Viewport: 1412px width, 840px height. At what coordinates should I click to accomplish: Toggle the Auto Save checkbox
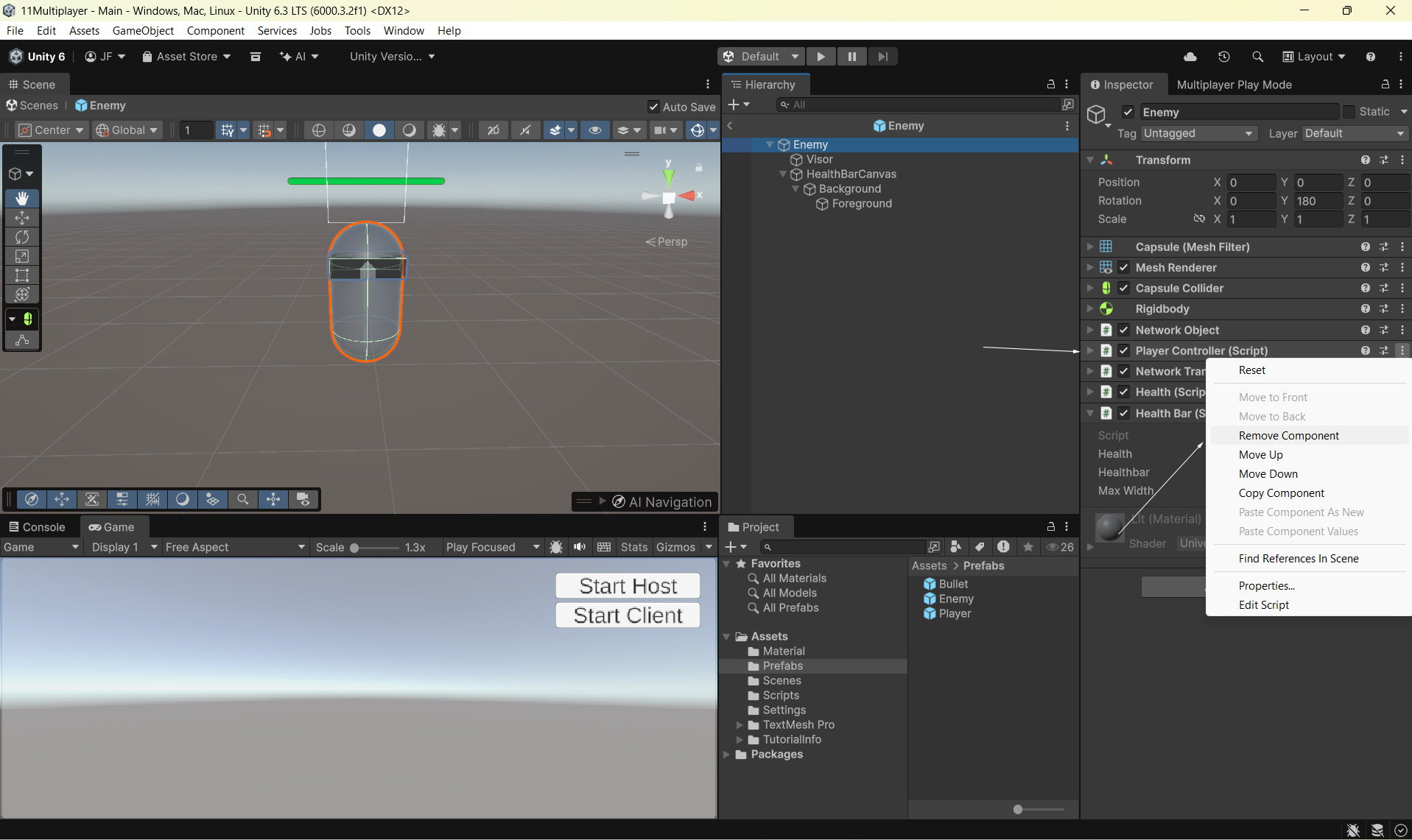[653, 107]
